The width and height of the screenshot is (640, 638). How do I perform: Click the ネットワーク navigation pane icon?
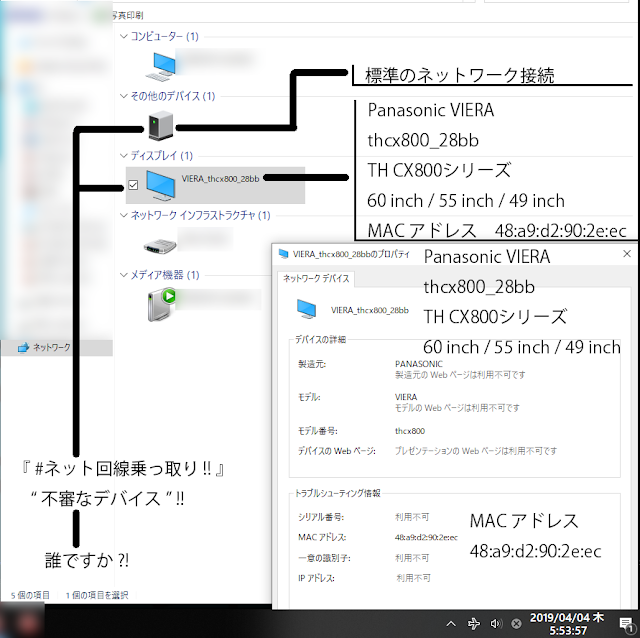(23, 347)
